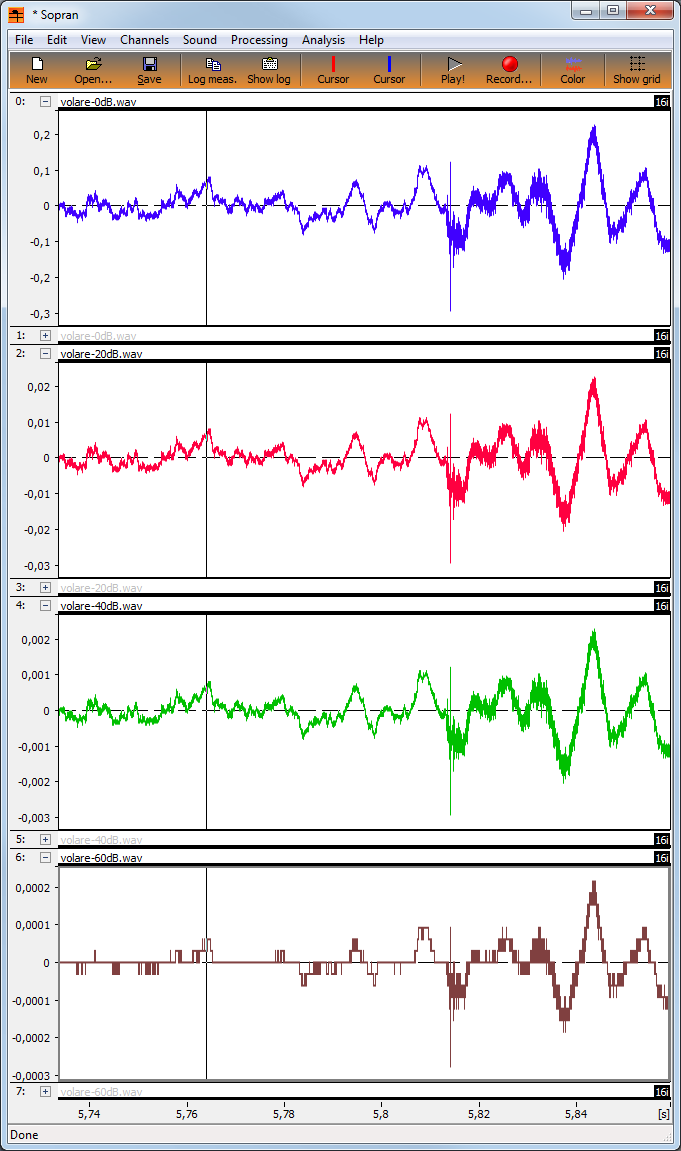
Task: Collapse channel 6 volare-60dB.wav
Action: [45, 857]
